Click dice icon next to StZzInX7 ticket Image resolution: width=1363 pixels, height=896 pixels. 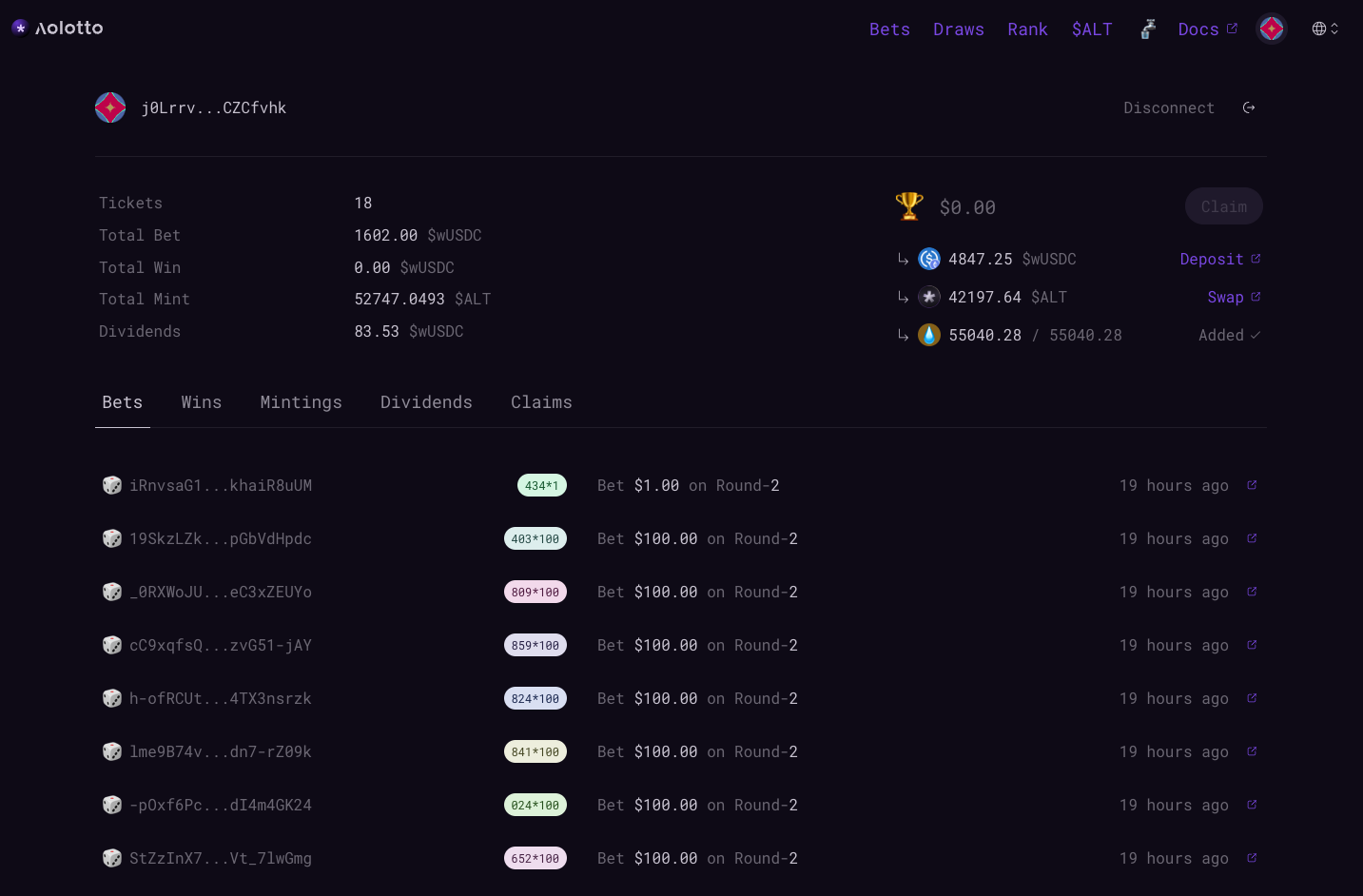(112, 858)
